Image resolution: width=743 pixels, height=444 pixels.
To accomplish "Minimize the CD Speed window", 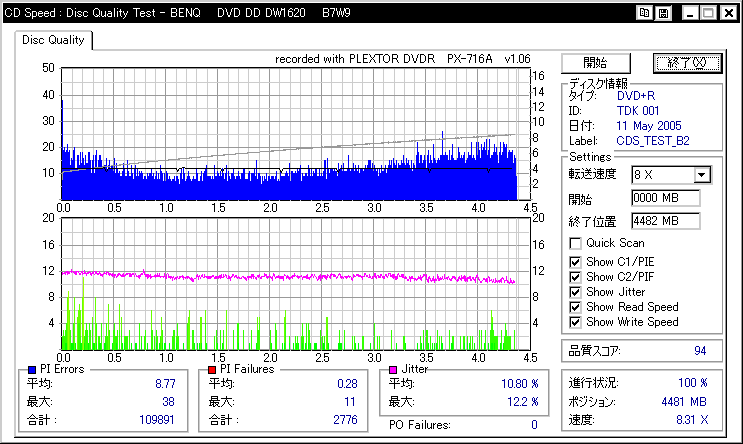I will click(690, 13).
